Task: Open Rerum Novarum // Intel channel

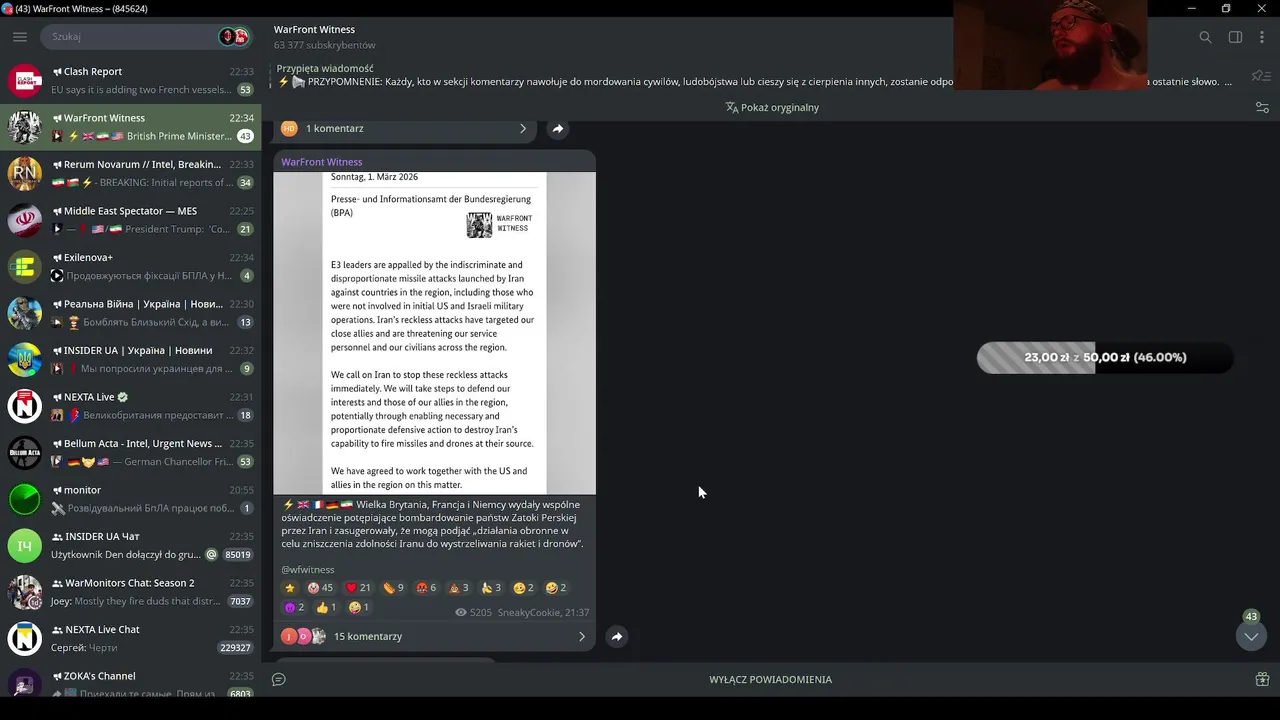Action: pos(130,173)
